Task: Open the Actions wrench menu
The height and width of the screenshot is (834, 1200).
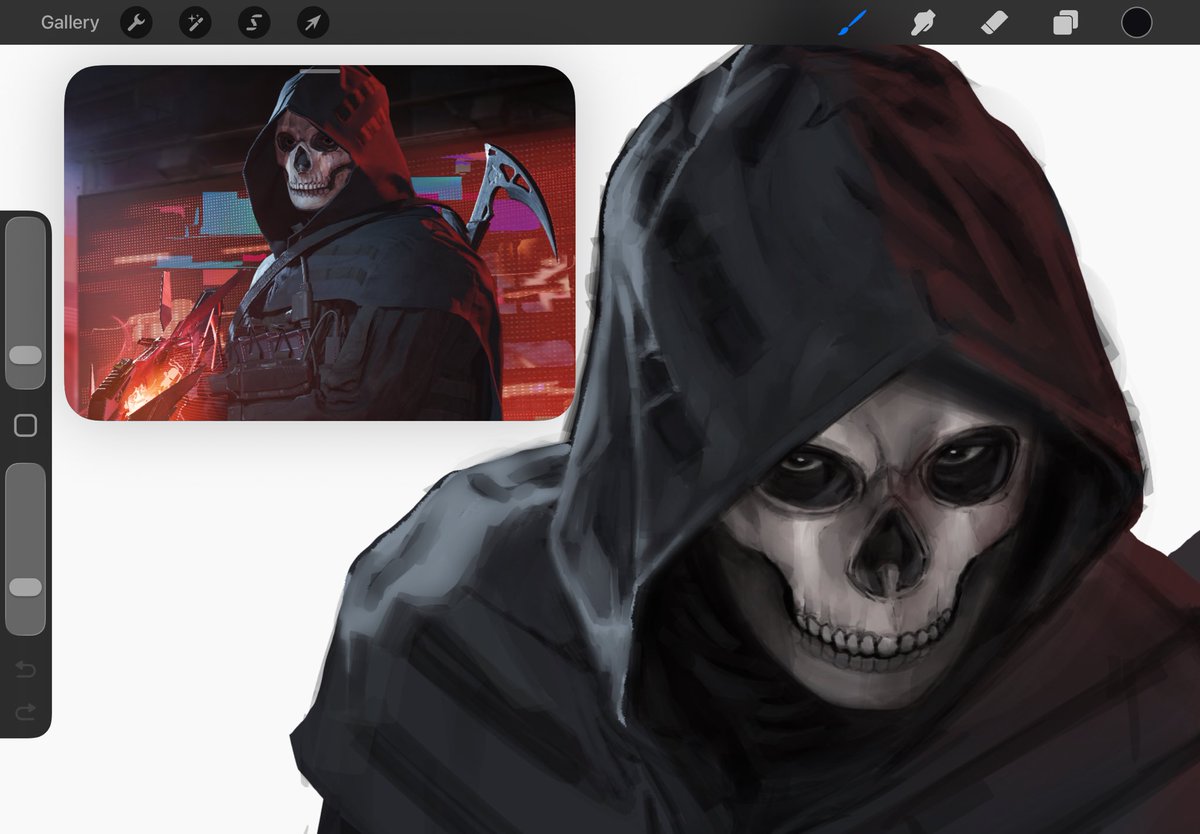Action: pyautogui.click(x=136, y=22)
